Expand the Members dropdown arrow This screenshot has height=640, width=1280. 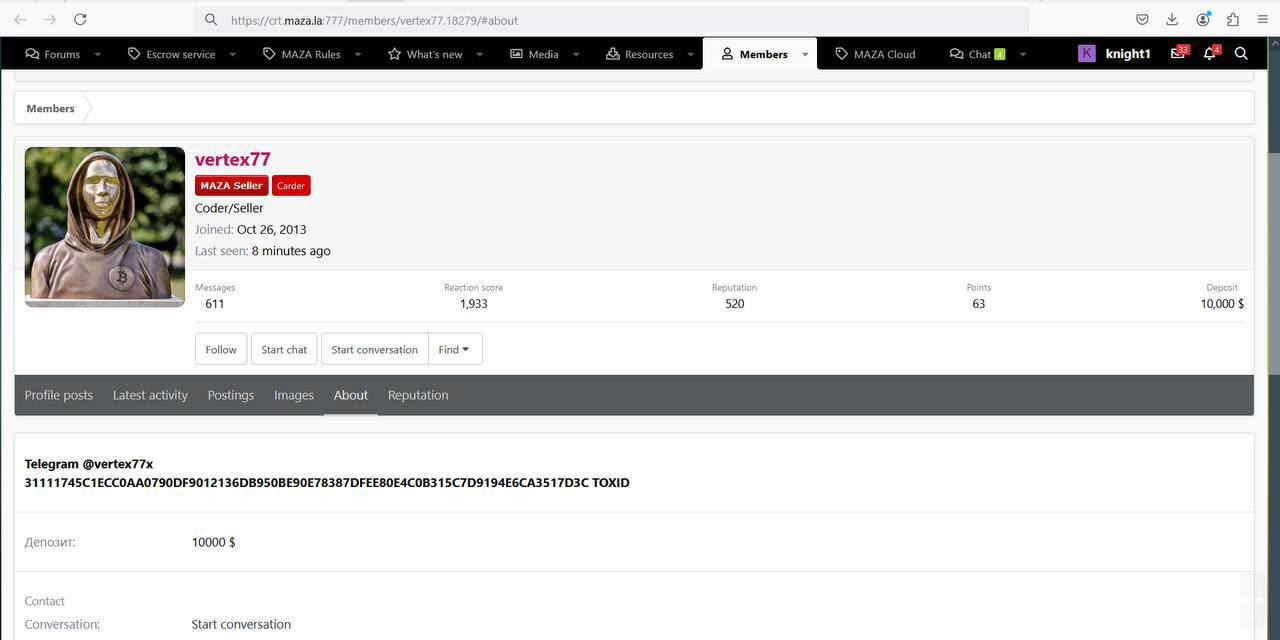[805, 54]
